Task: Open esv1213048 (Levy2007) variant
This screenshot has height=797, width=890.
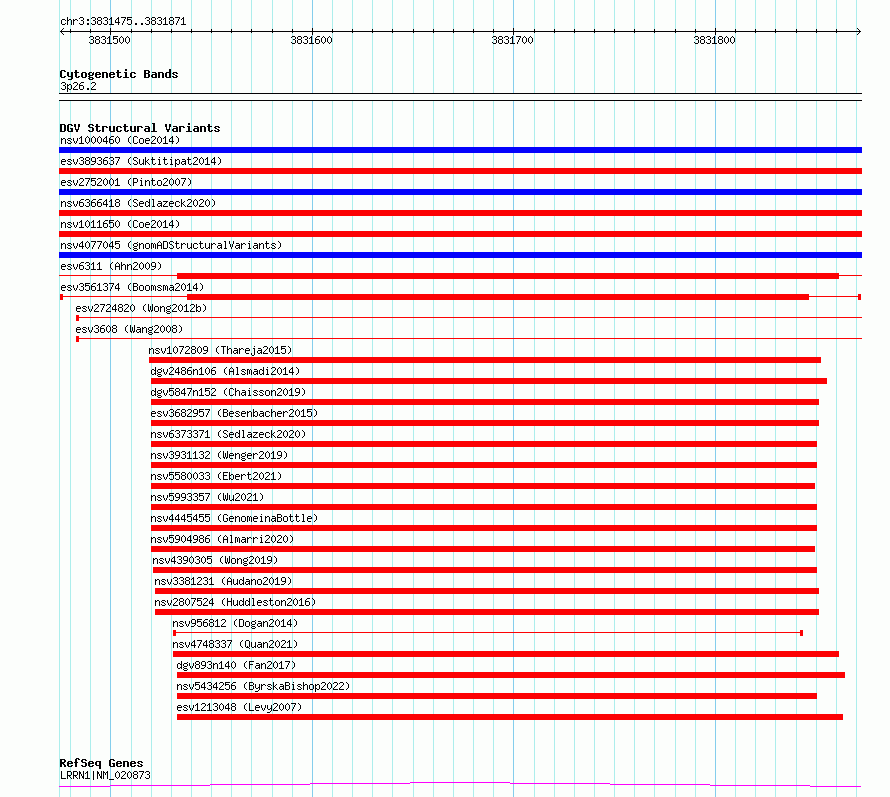Action: pos(239,707)
